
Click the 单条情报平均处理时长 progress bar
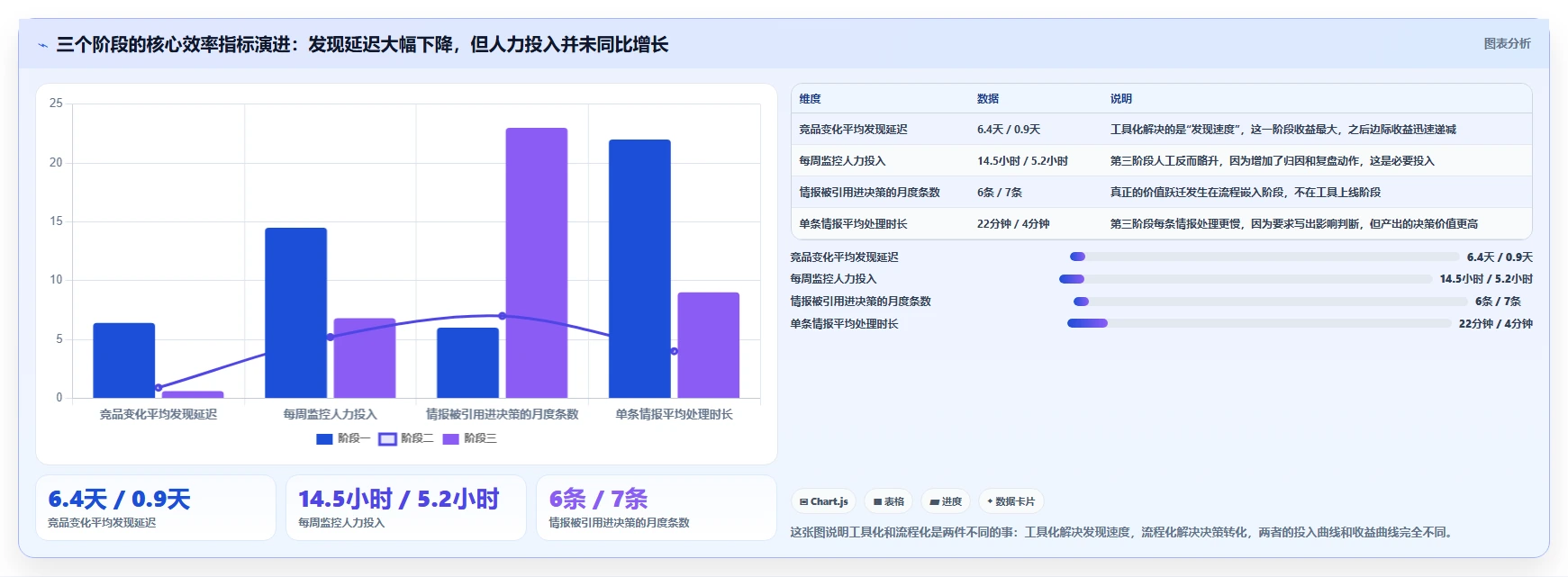(1259, 323)
